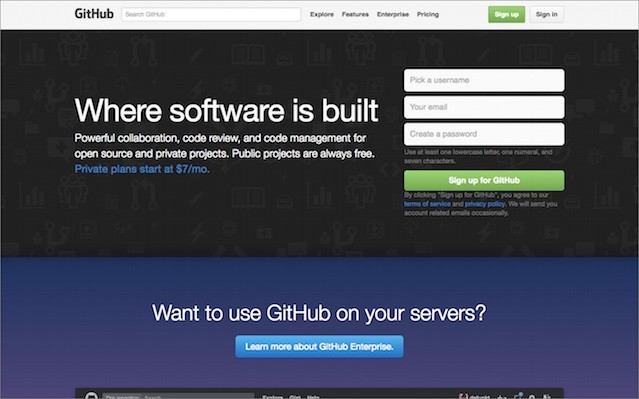639x399 pixels.
Task: Go to the Enterprise page
Action: (x=393, y=14)
